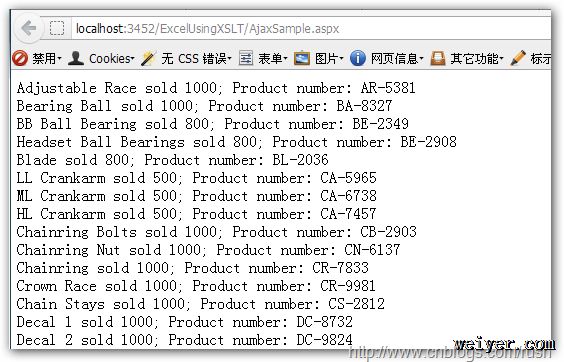Open the 其它功能 toolbar menu

(x=477, y=58)
